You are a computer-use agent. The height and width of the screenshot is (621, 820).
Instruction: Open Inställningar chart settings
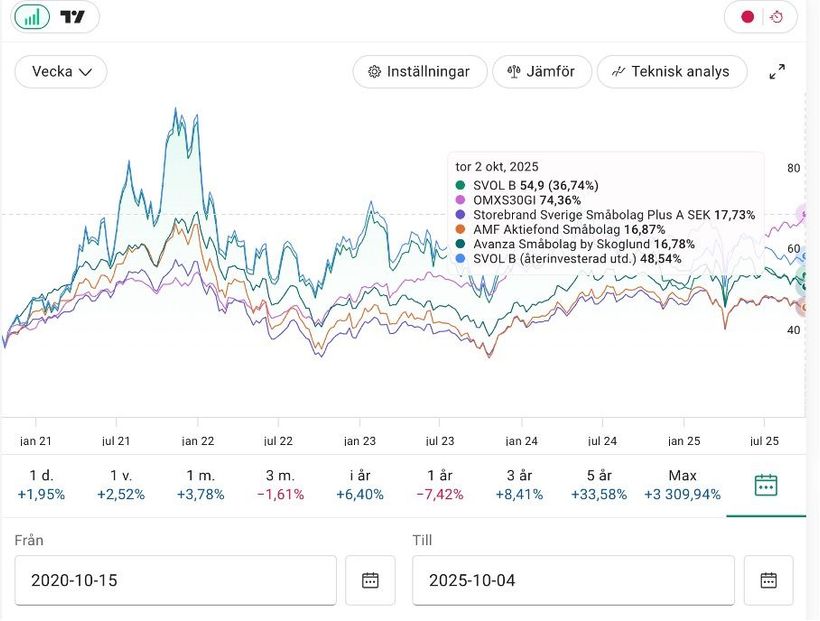coord(419,72)
